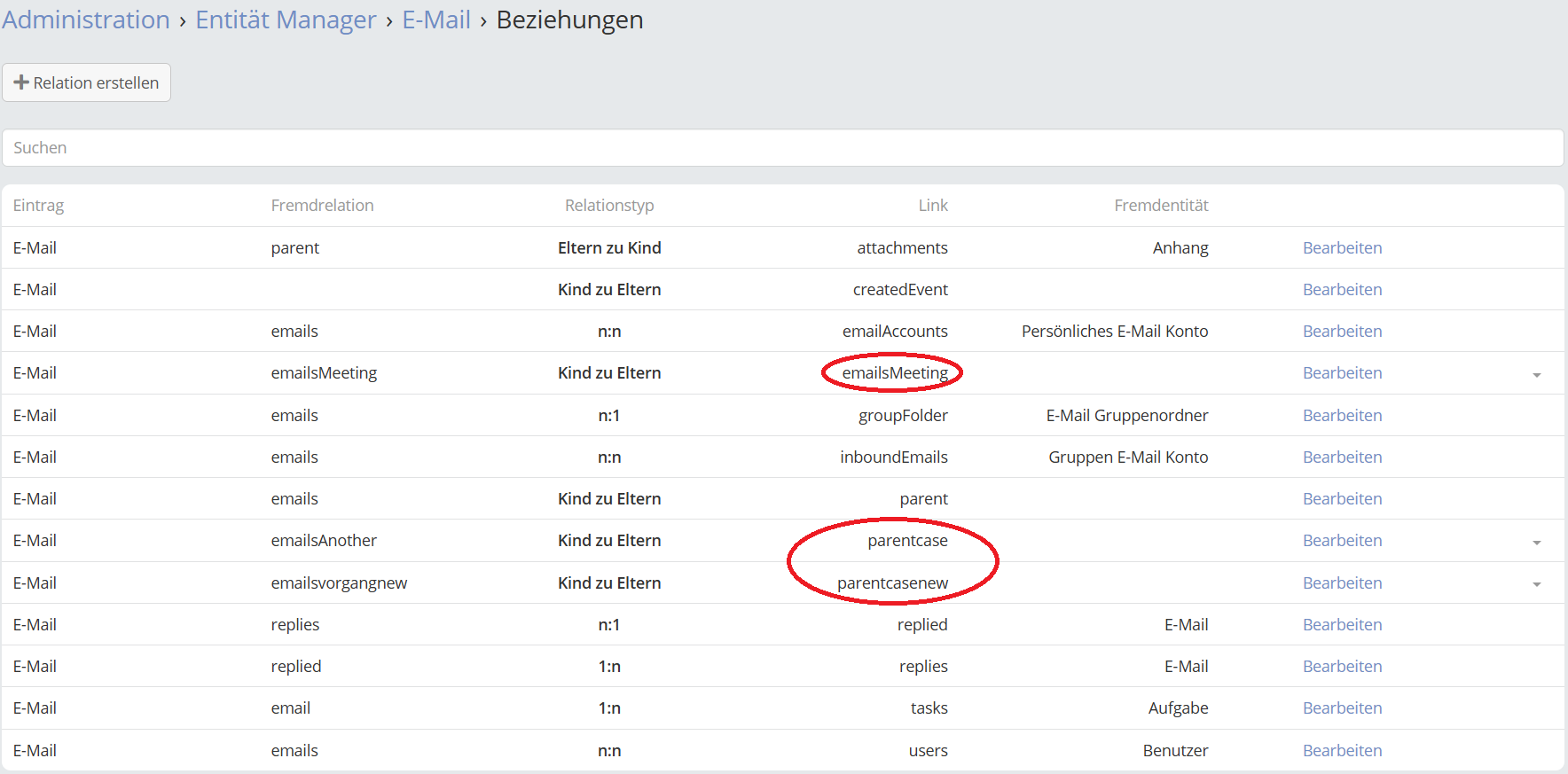Click Bearbeiten in the inboundEmails row
This screenshot has width=1568, height=774.
(1342, 457)
